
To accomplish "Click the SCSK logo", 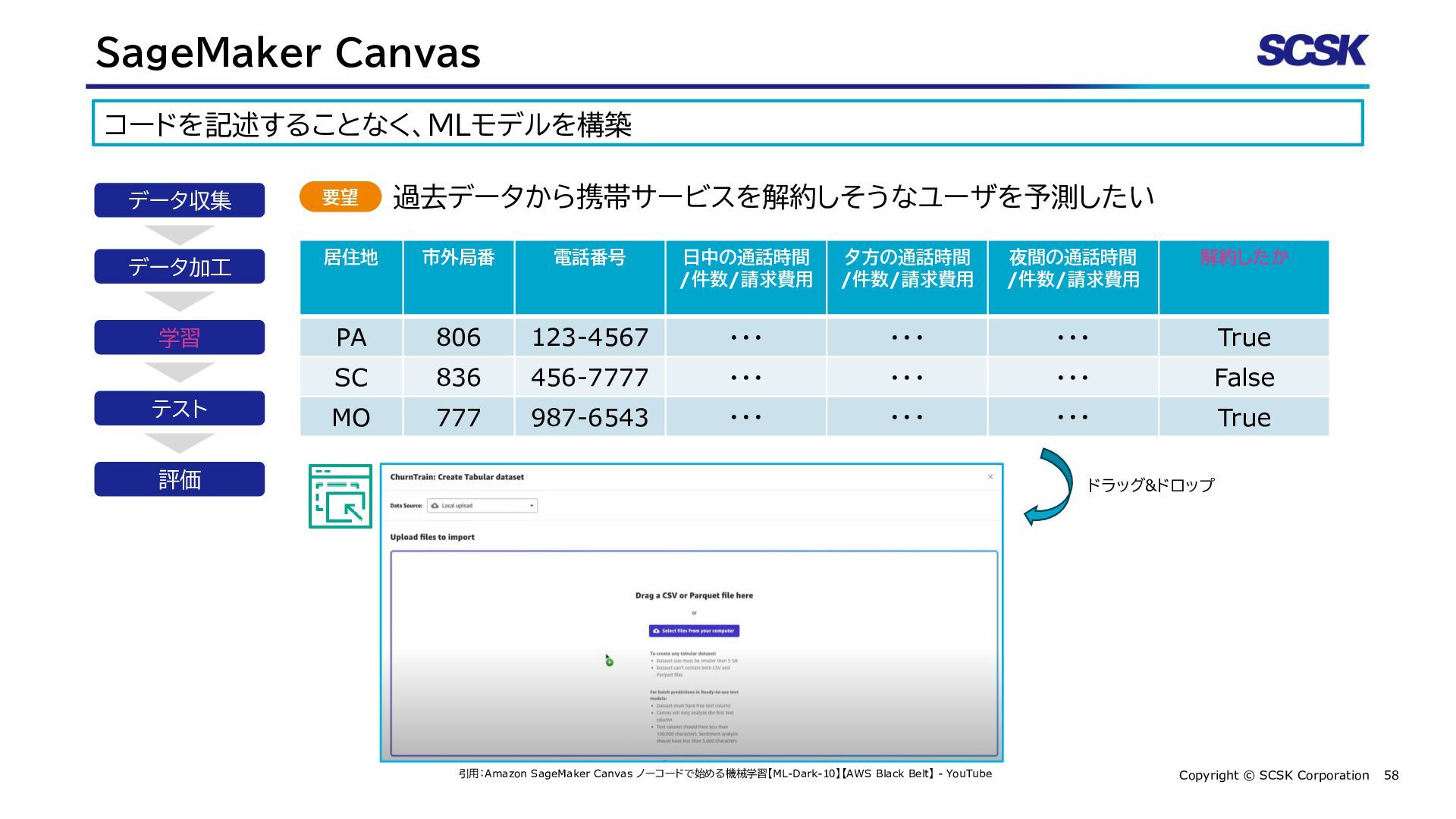I will pyautogui.click(x=1312, y=50).
